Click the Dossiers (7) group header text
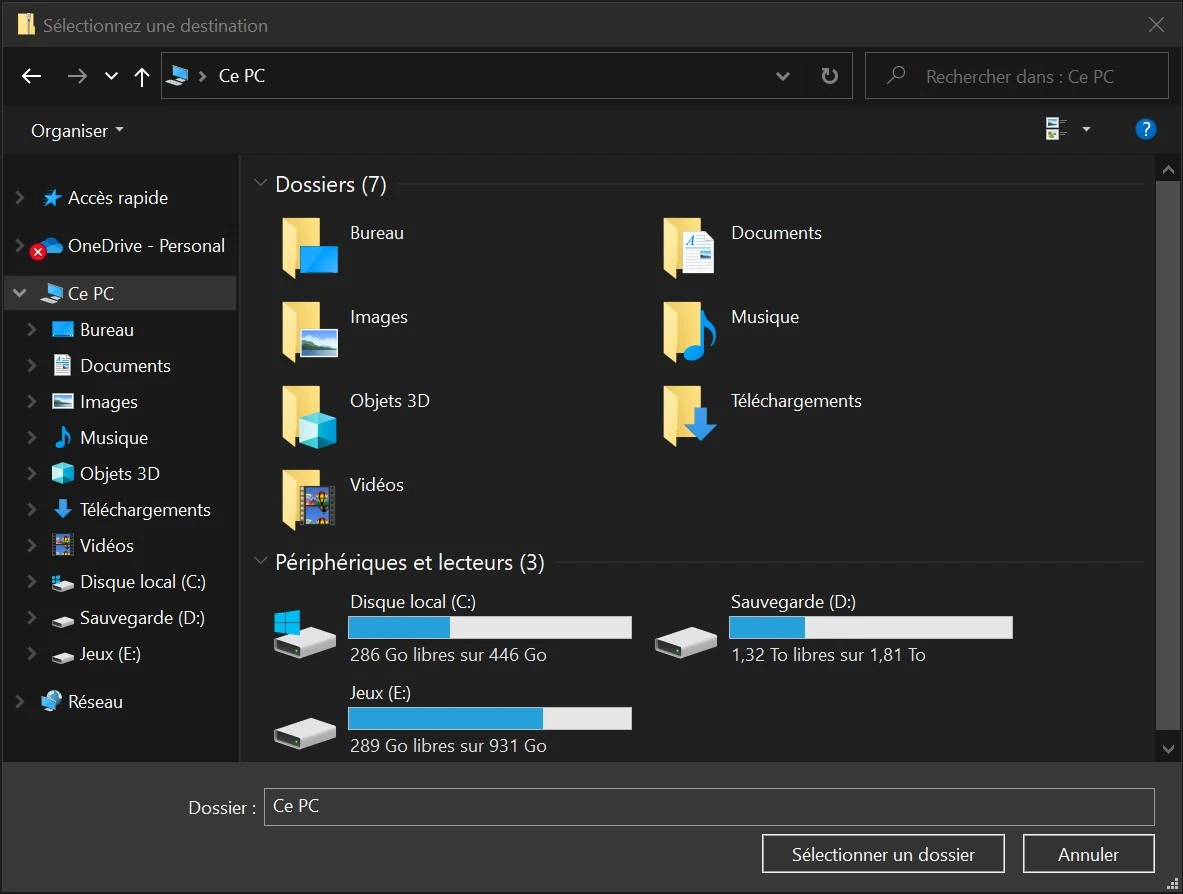Viewport: 1183px width, 894px height. tap(330, 184)
